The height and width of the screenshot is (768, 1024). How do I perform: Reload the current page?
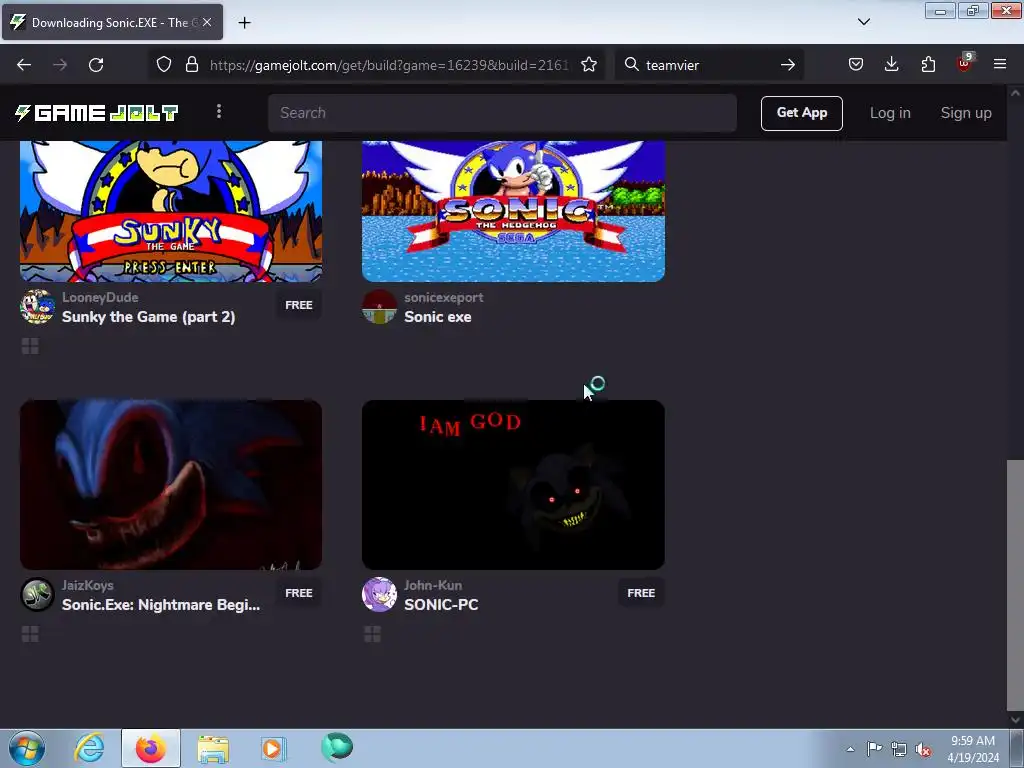(96, 65)
